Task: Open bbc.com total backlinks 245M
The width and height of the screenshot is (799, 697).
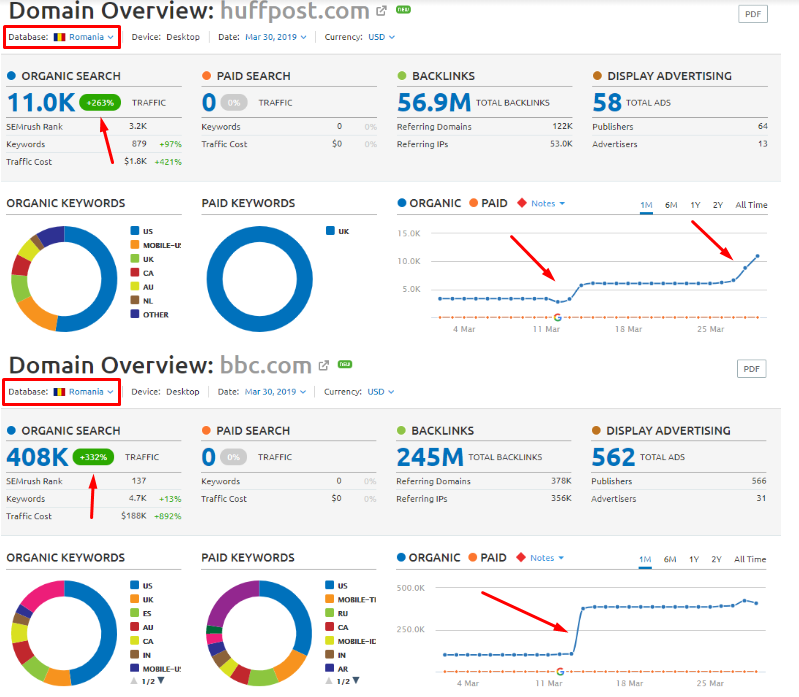Action: point(430,457)
